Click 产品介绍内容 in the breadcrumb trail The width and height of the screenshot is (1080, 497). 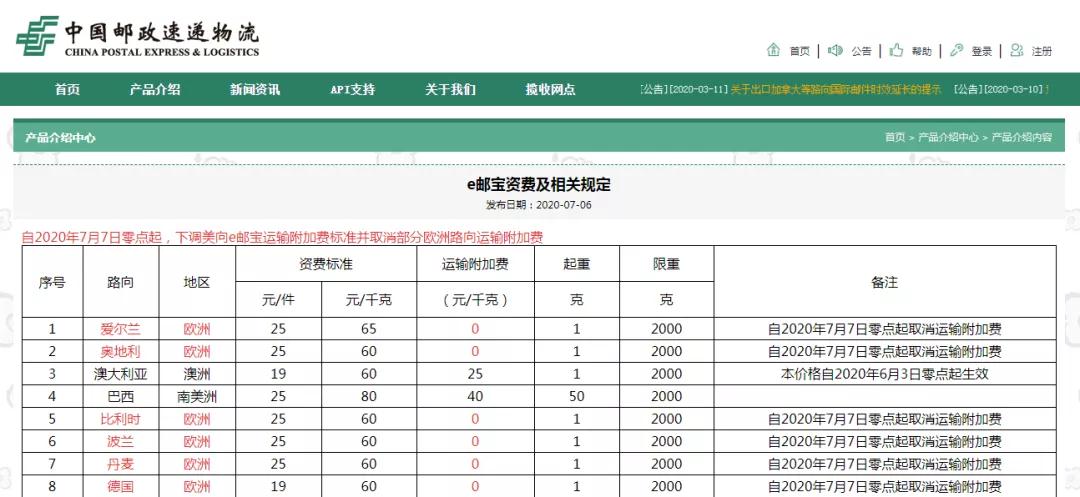(x=1021, y=137)
